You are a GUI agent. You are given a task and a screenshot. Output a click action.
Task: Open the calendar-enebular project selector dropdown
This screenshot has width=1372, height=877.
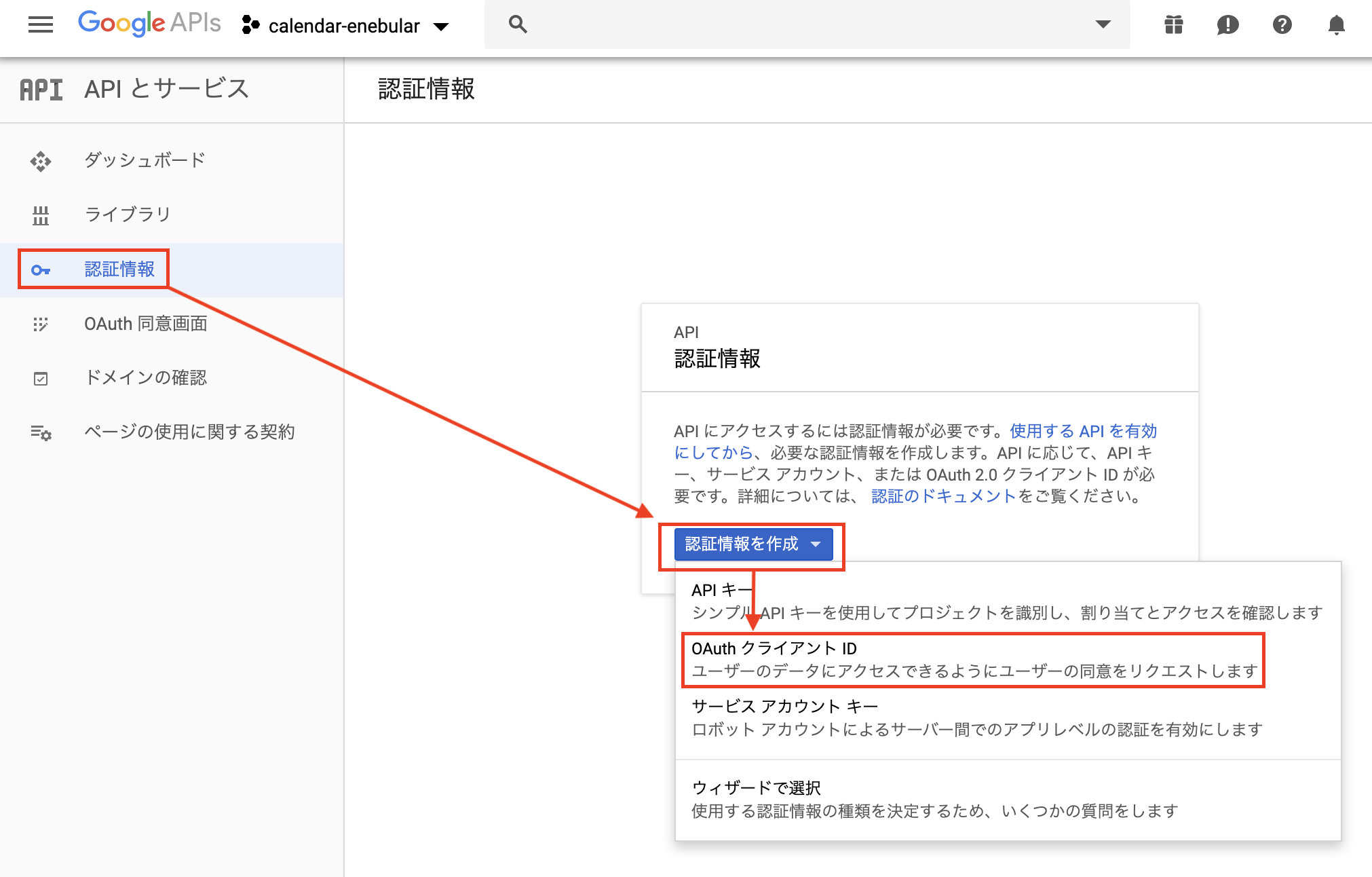346,26
